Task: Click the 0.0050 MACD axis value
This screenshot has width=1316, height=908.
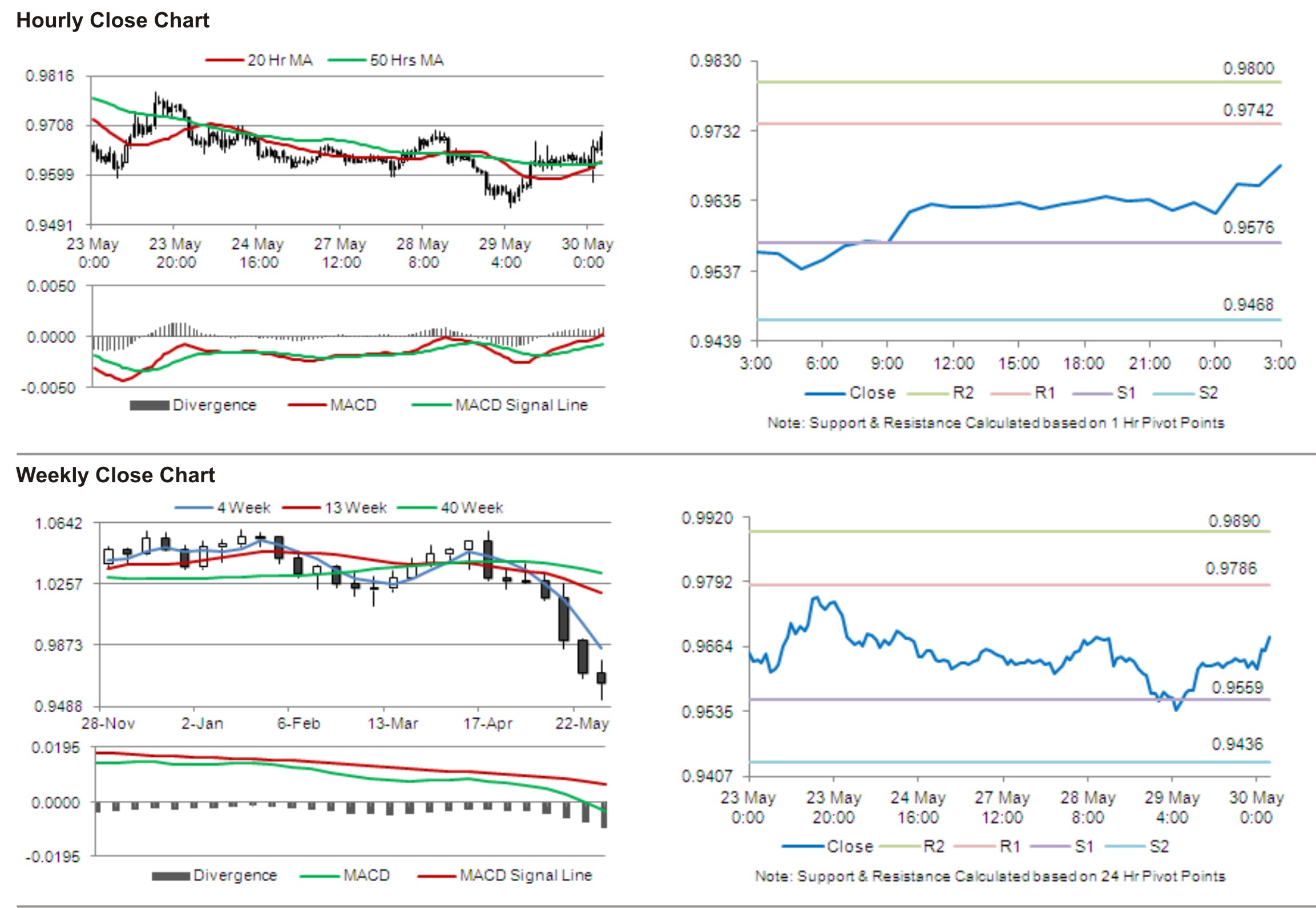Action: click(x=51, y=286)
